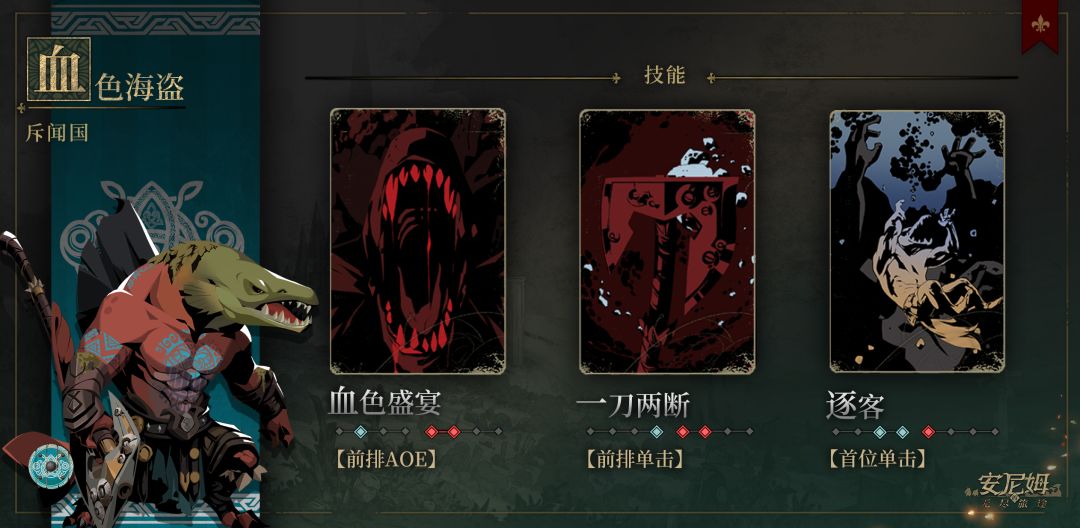1080x528 pixels.
Task: Click the gold 血 character emblem
Action: tap(59, 69)
